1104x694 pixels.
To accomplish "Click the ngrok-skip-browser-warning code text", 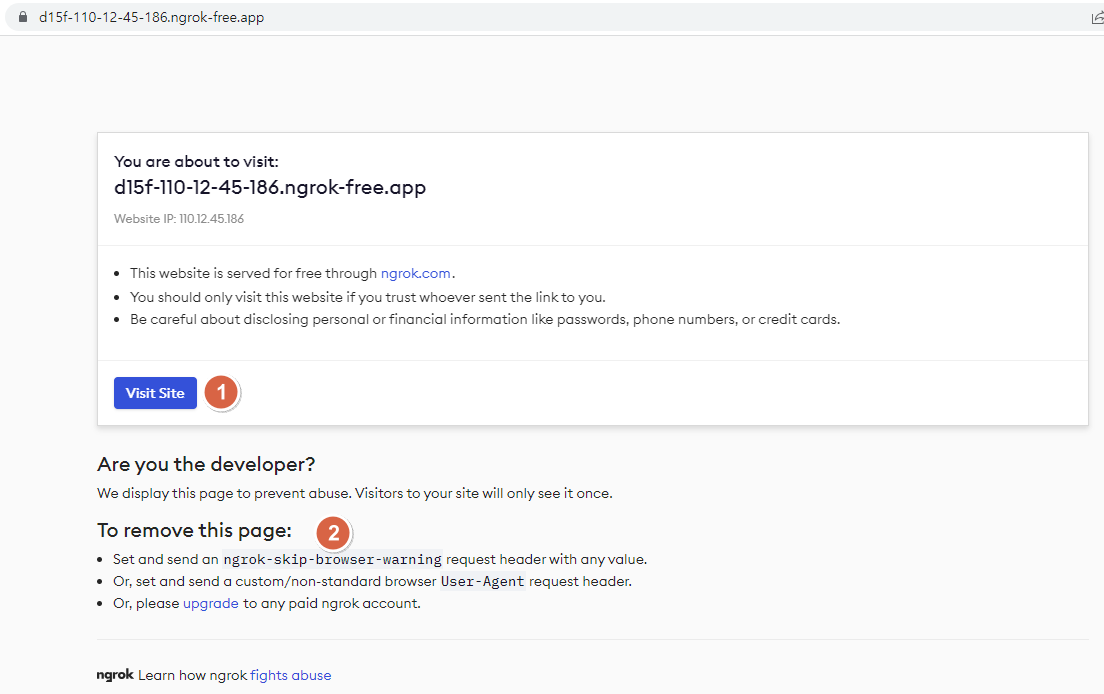I will click(x=332, y=560).
